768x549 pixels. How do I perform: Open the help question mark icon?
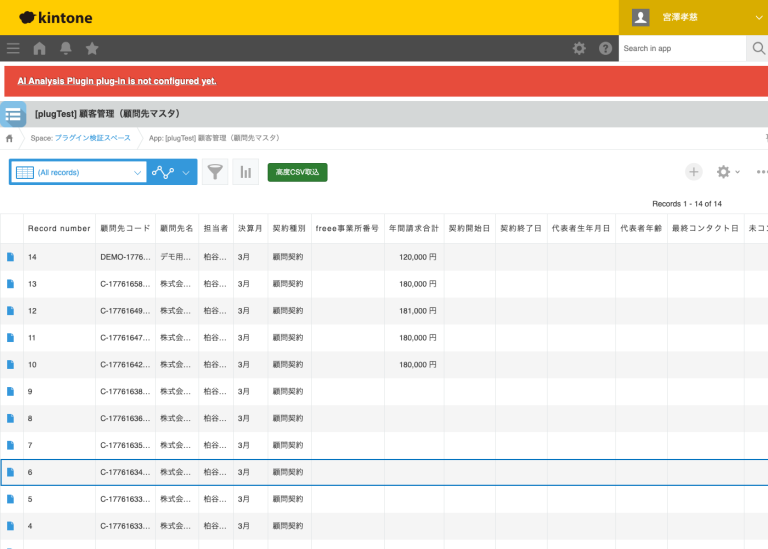(x=605, y=48)
